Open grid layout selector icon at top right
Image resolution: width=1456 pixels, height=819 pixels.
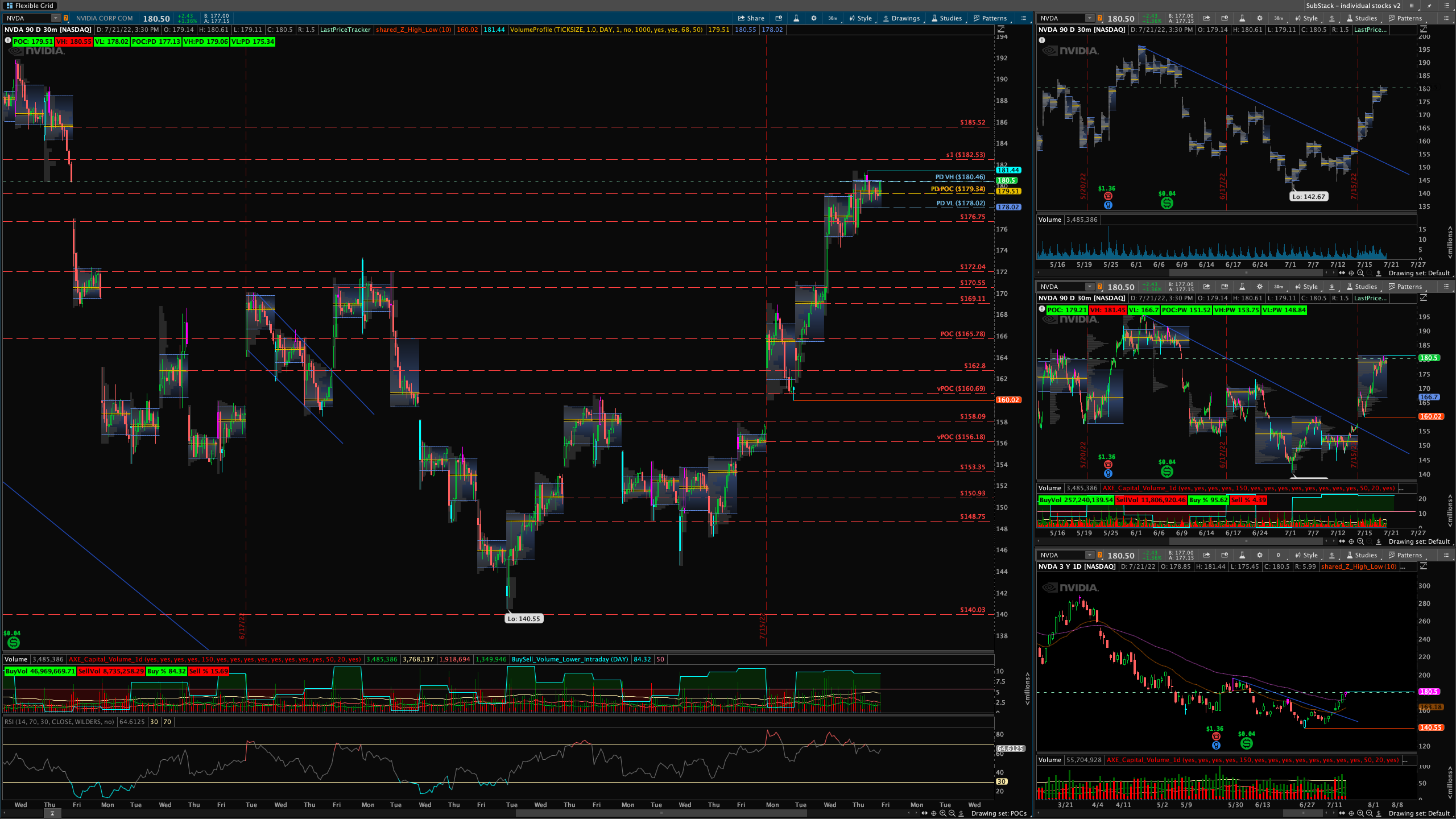[1412, 6]
